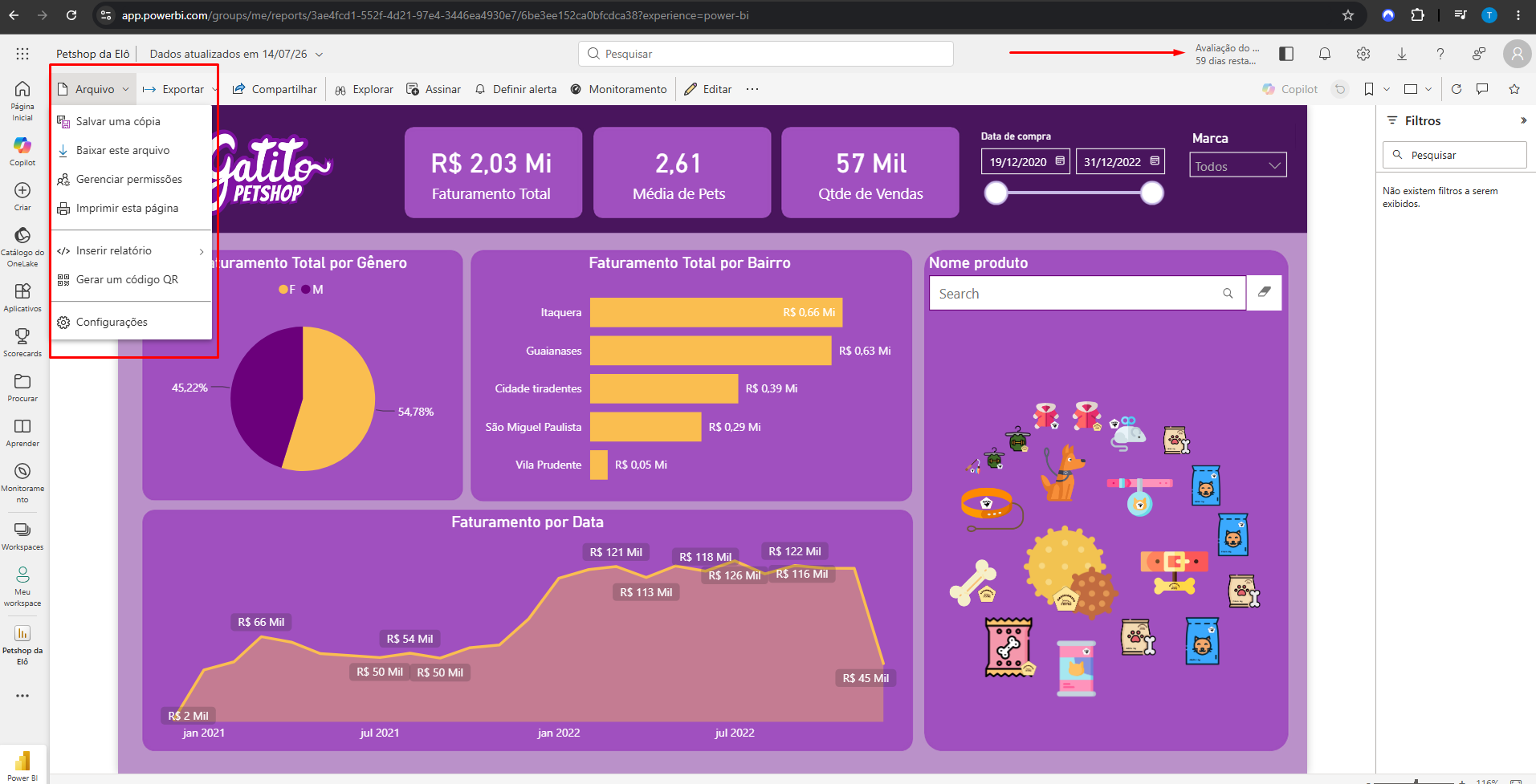Image resolution: width=1536 pixels, height=784 pixels.
Task: Collapse the Filtros pane with the arrow
Action: pyautogui.click(x=1523, y=120)
